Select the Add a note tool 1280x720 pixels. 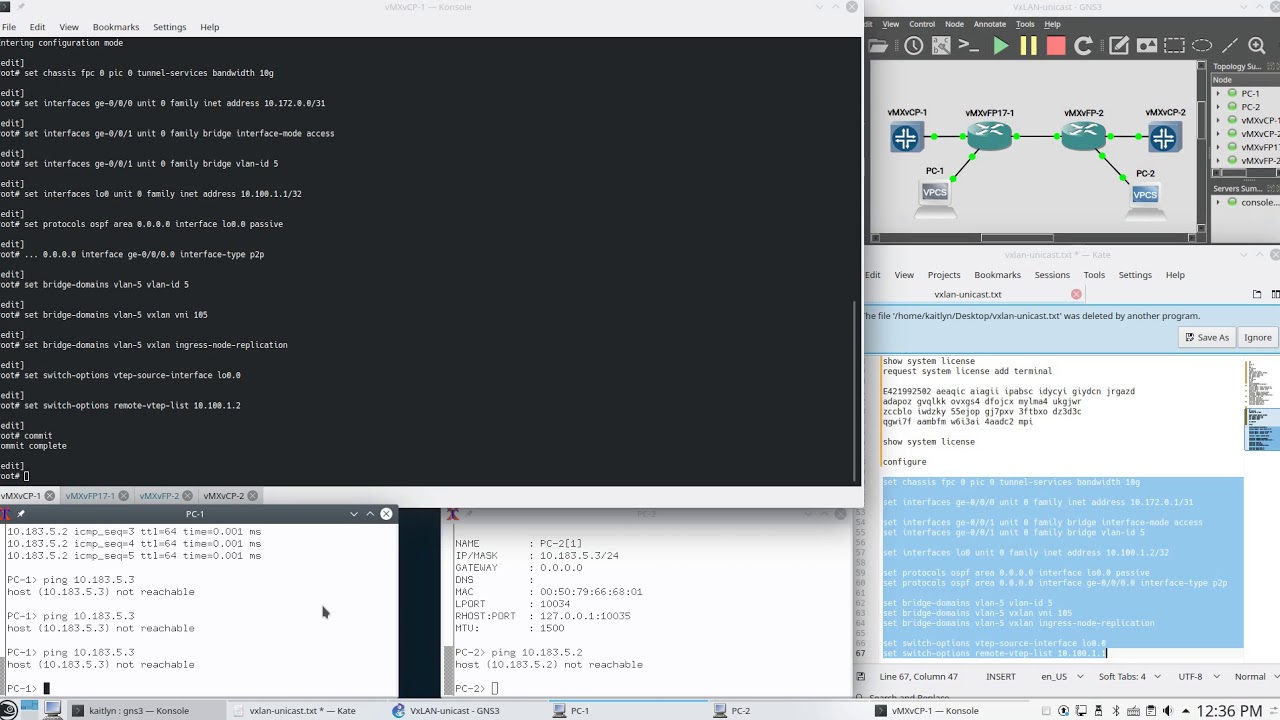pos(1119,46)
